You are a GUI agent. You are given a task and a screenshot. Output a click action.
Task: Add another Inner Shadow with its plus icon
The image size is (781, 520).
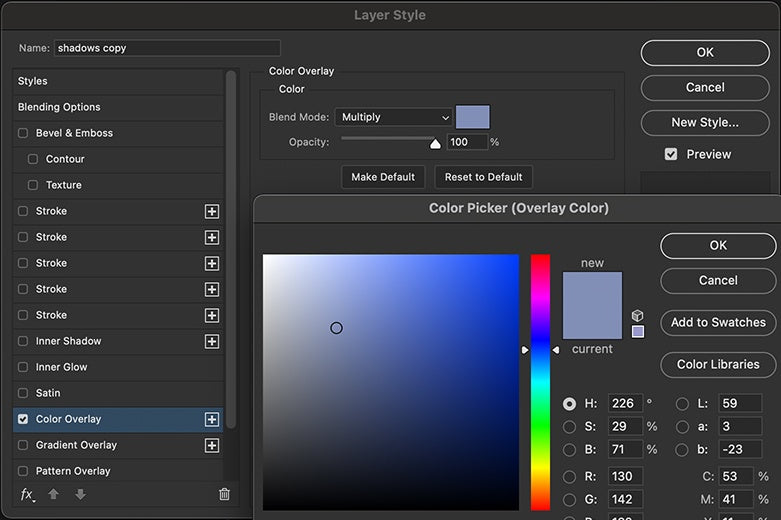212,341
